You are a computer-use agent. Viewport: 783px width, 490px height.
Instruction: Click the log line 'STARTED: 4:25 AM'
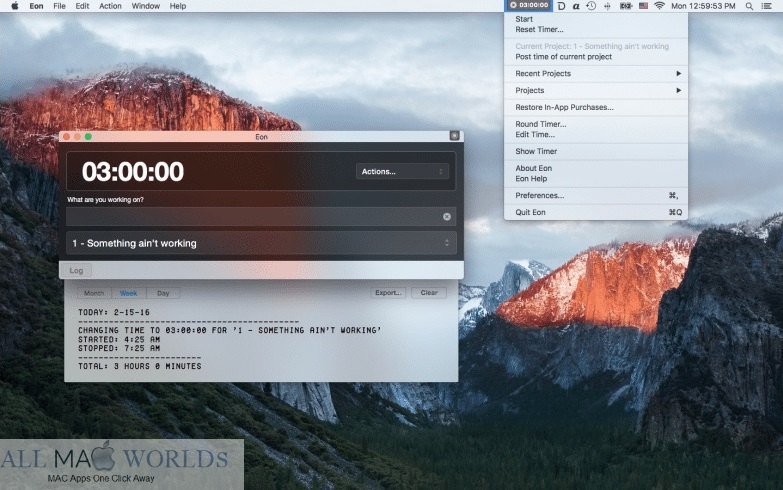point(119,339)
